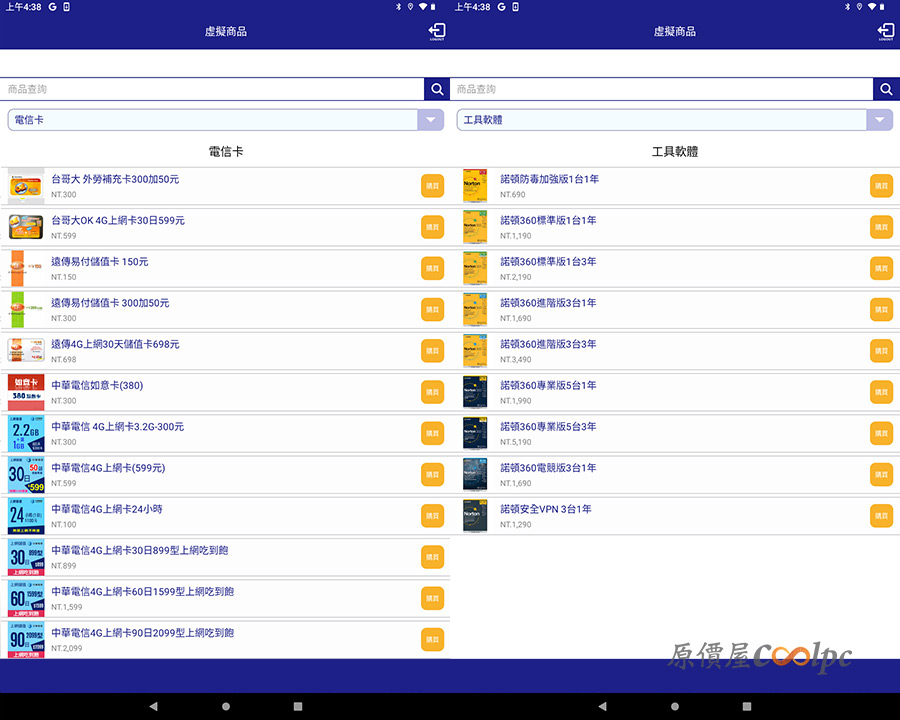Click the 諾頓360標準版1台1年 product name
The height and width of the screenshot is (720, 900).
[548, 220]
